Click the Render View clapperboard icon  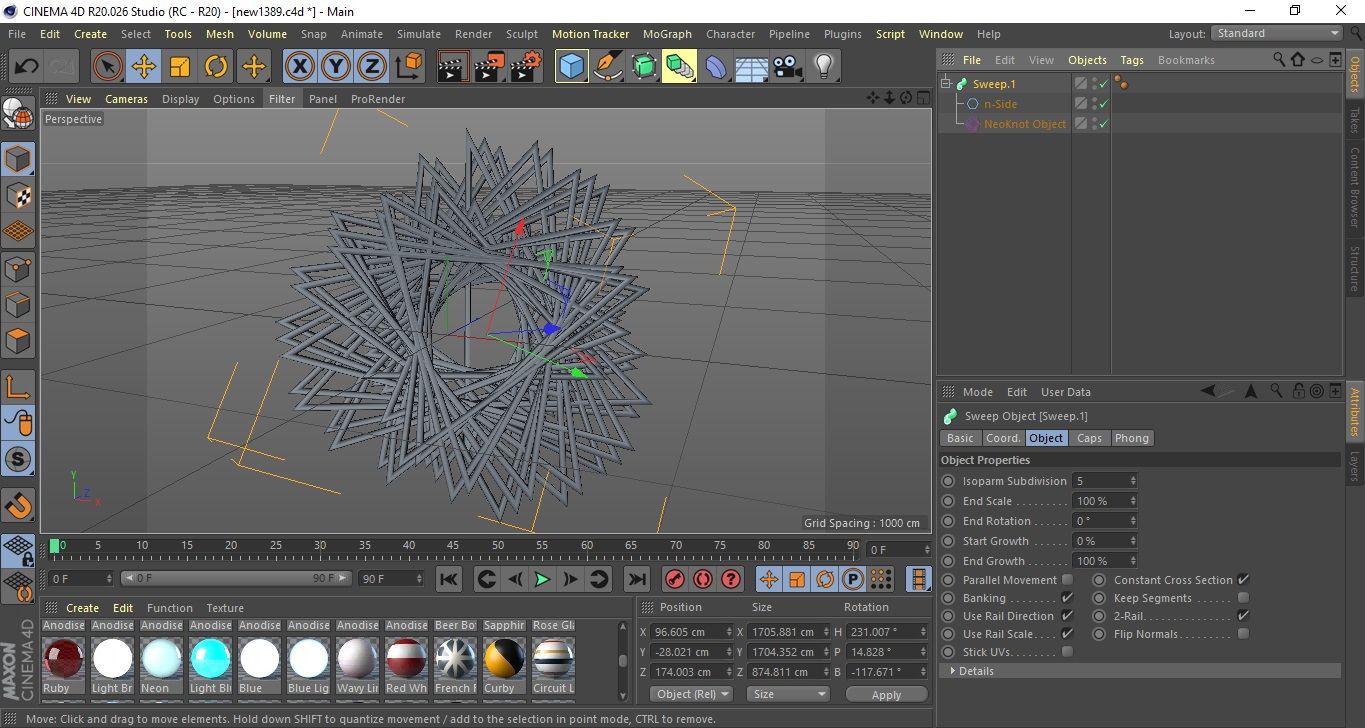coord(453,67)
